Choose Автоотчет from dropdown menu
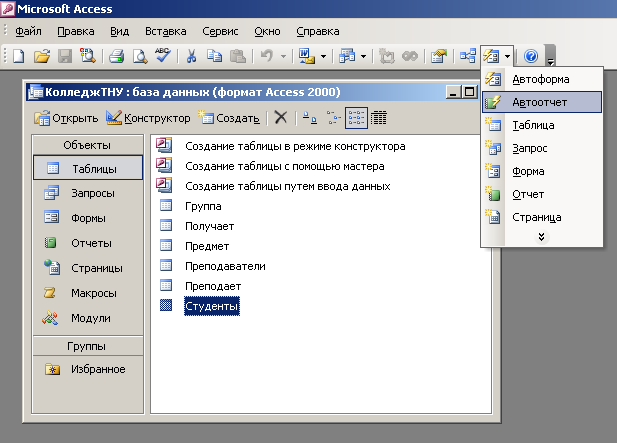The image size is (617, 443). click(x=542, y=102)
